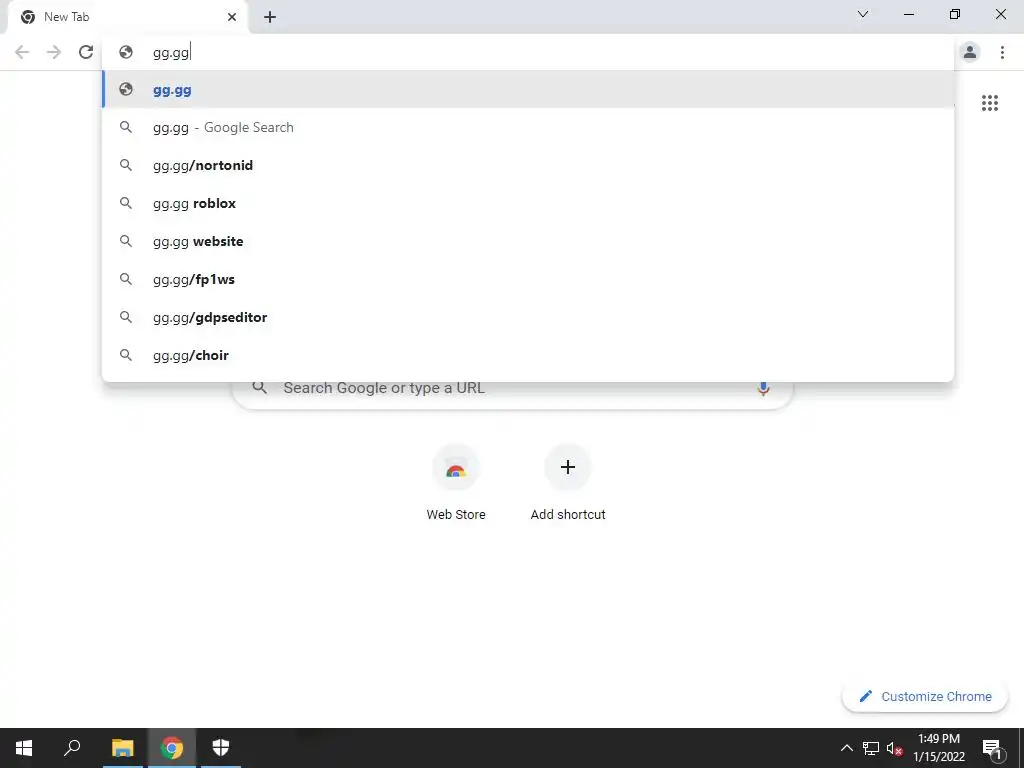Choose the 'gg.gg website' suggestion
Viewport: 1024px width, 768px height.
click(528, 241)
